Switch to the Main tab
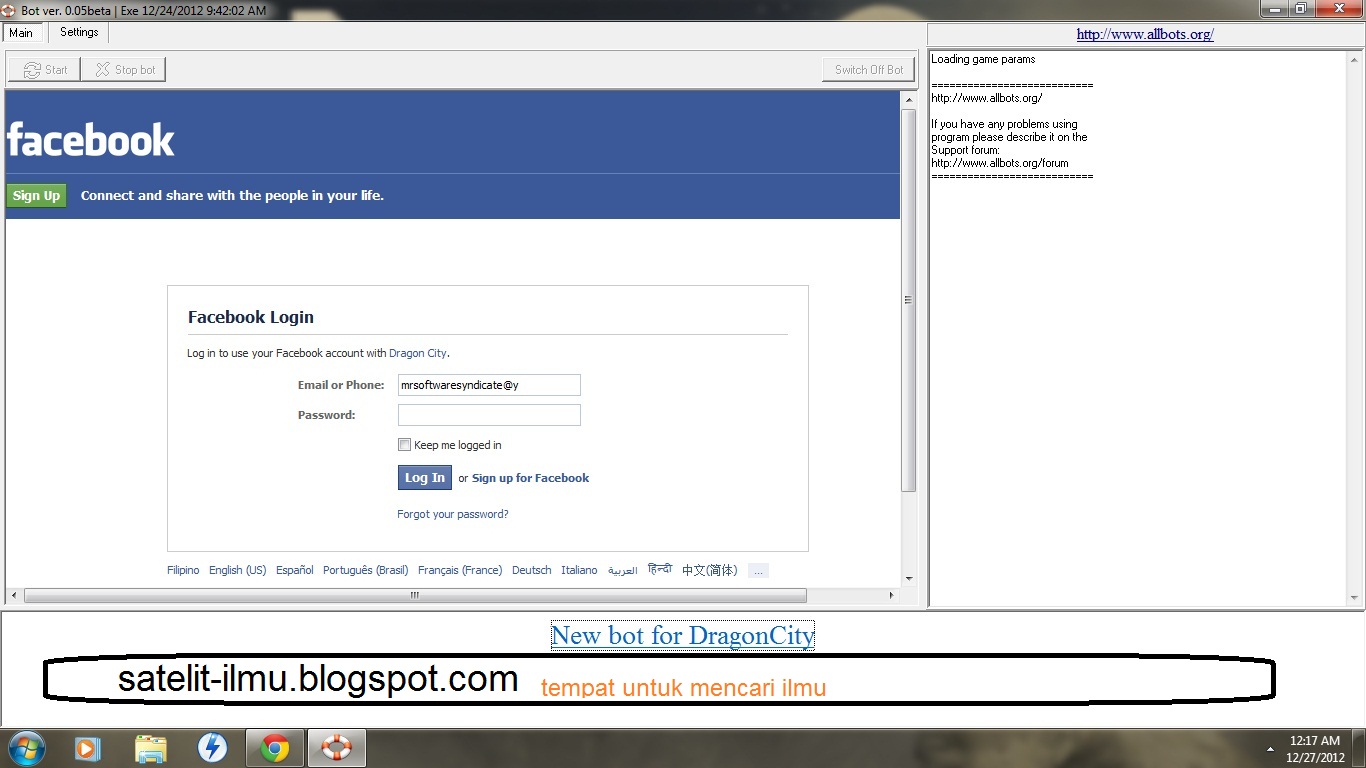The width and height of the screenshot is (1366, 768). [x=22, y=33]
